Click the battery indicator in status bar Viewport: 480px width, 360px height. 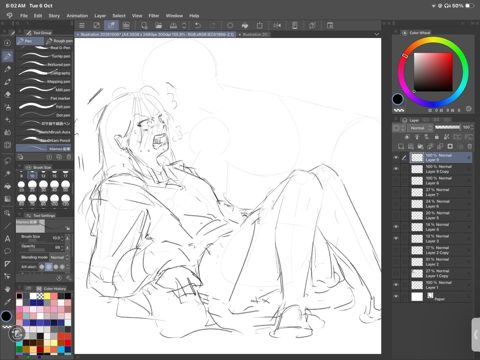(469, 6)
